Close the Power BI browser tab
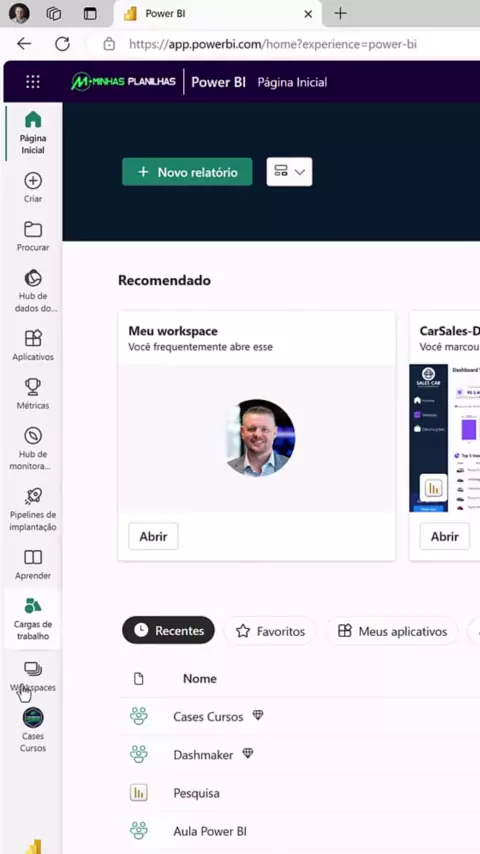Viewport: 480px width, 854px height. [308, 14]
